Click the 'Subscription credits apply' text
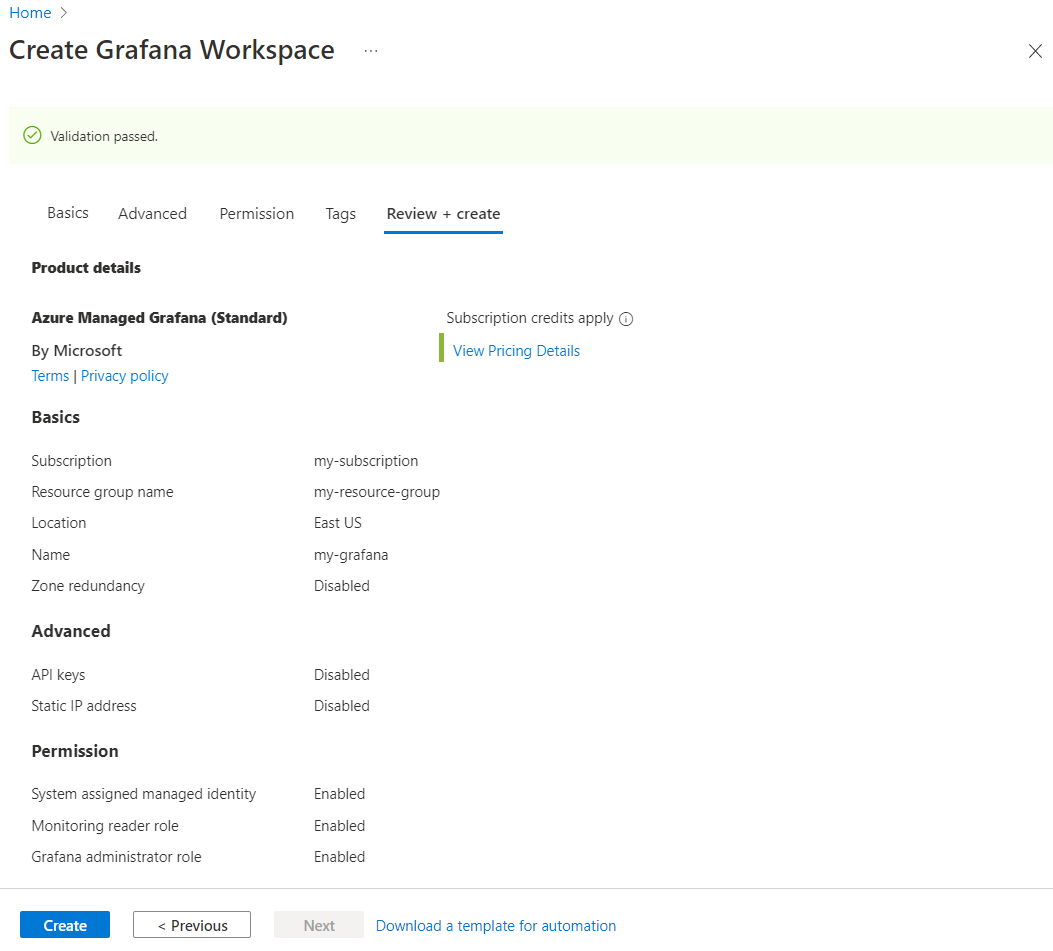 pos(530,318)
